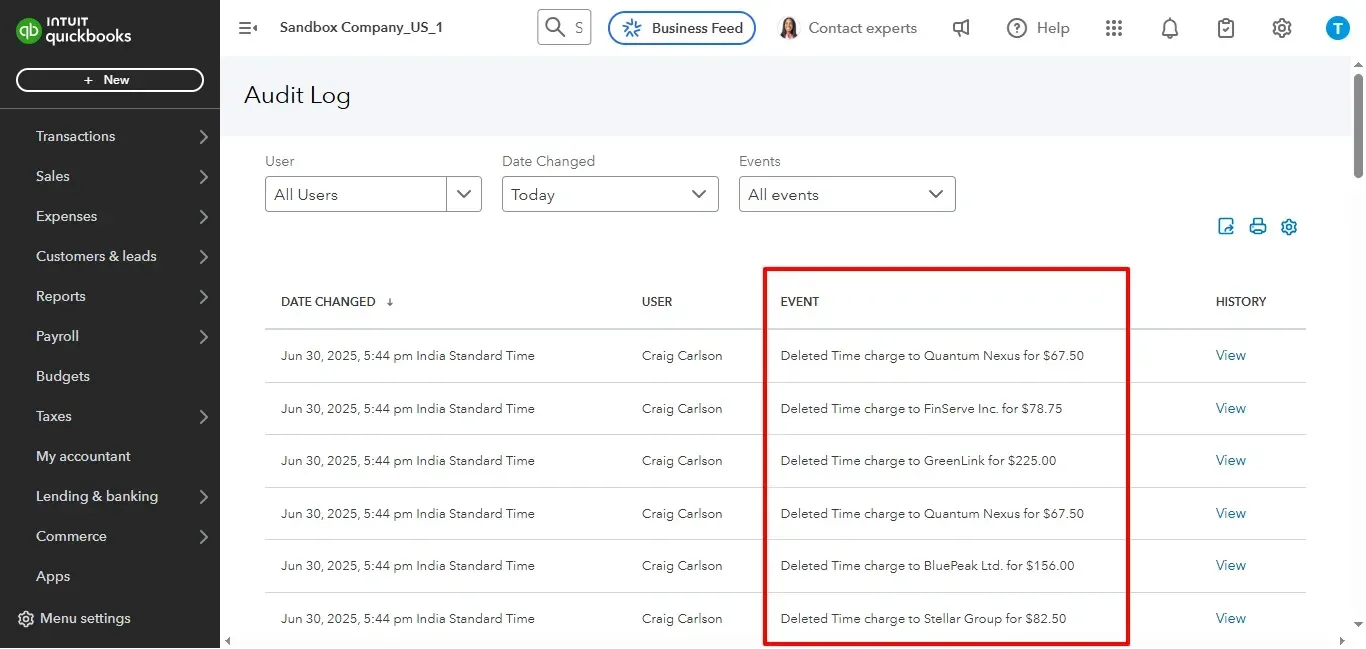The width and height of the screenshot is (1366, 649).
Task: Export the audit log
Action: tap(1226, 226)
